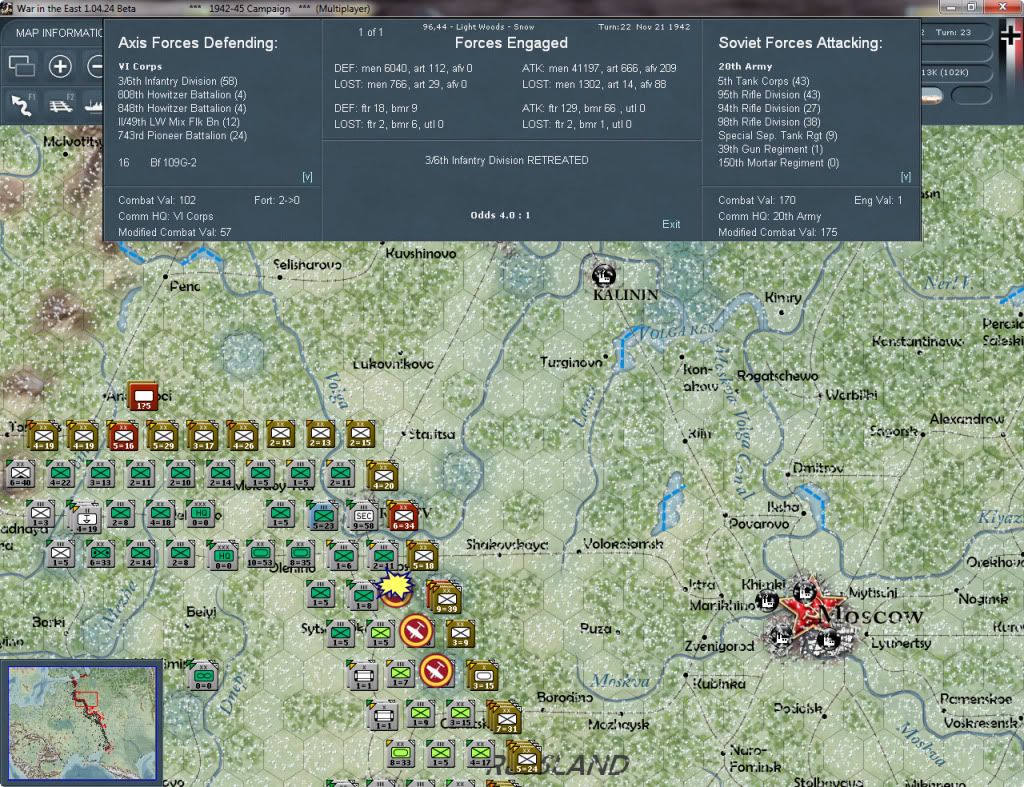Click the 743rd Pioneer Battalion (24) entry

tap(182, 135)
